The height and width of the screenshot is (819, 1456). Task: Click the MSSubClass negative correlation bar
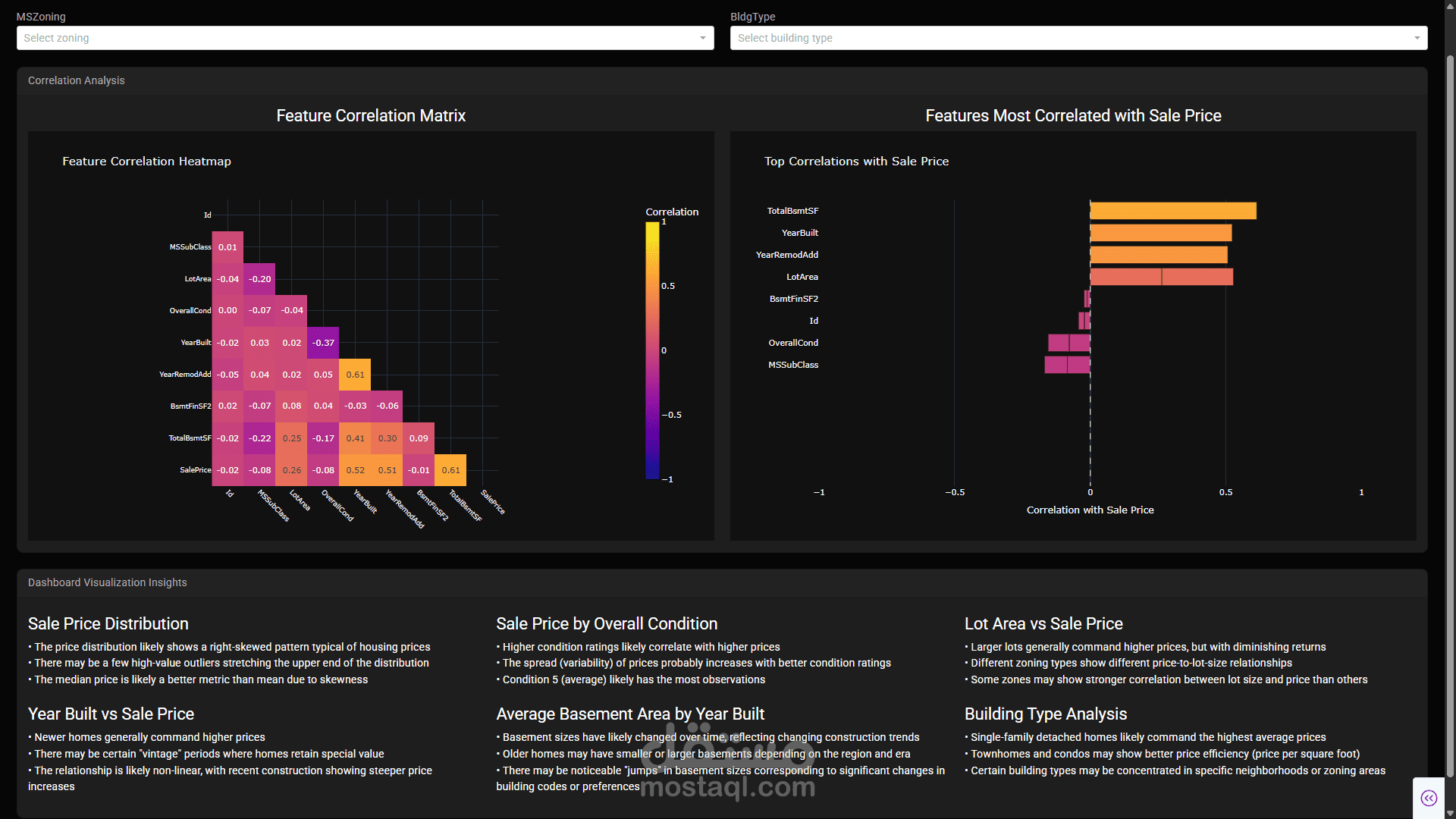[x=1067, y=365]
